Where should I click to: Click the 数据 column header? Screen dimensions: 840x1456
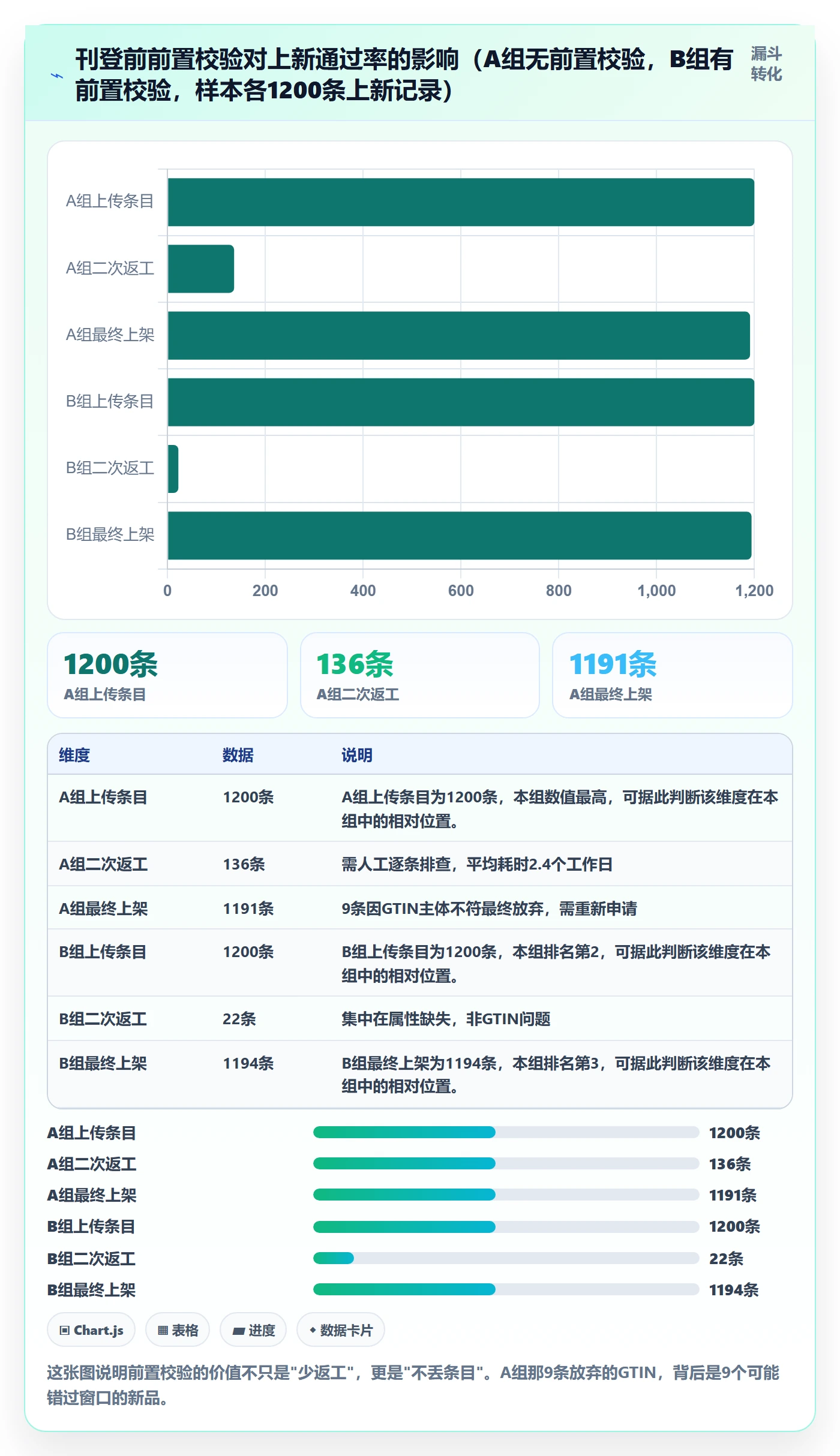click(238, 755)
